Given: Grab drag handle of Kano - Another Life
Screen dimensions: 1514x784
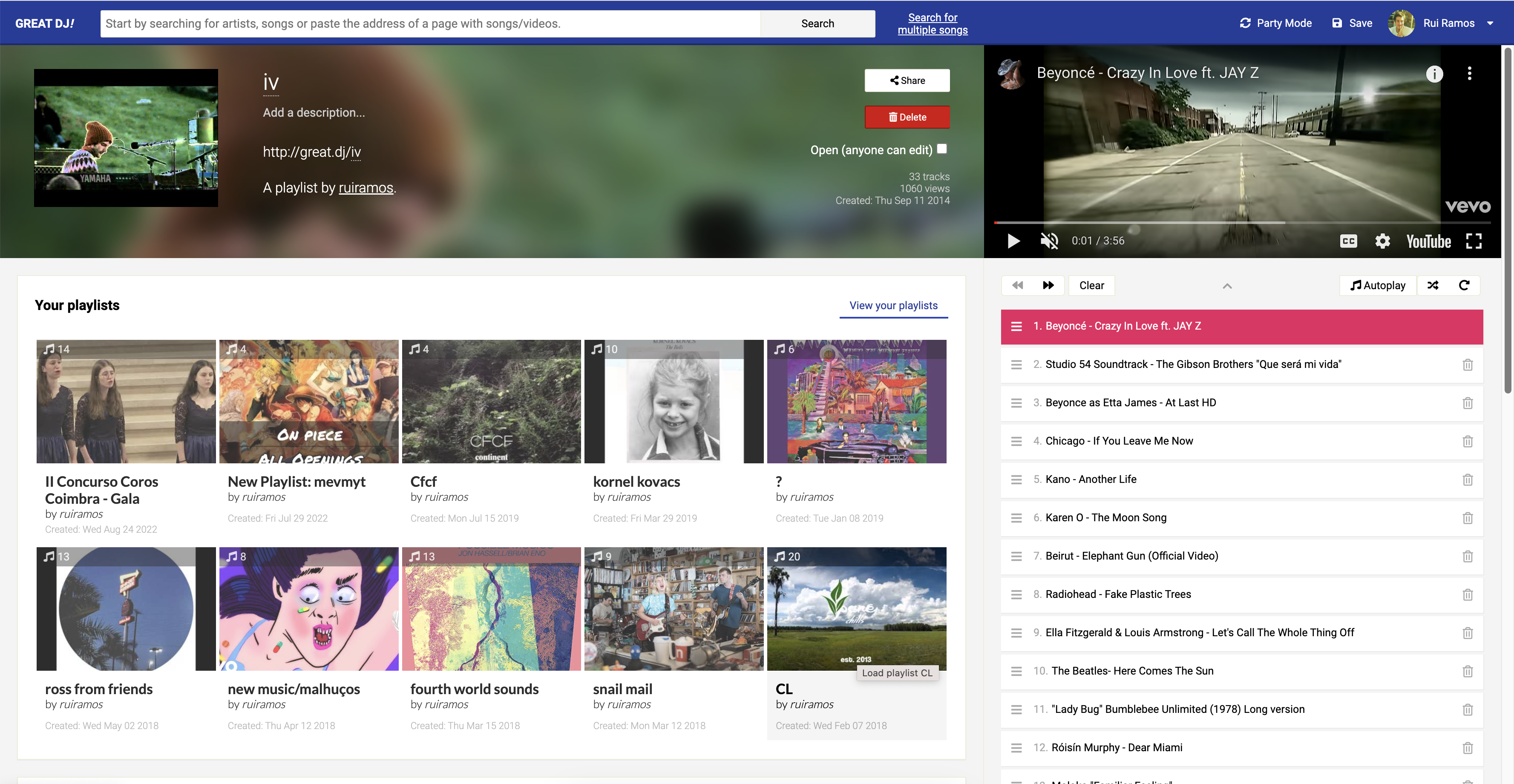Looking at the screenshot, I should 1016,480.
